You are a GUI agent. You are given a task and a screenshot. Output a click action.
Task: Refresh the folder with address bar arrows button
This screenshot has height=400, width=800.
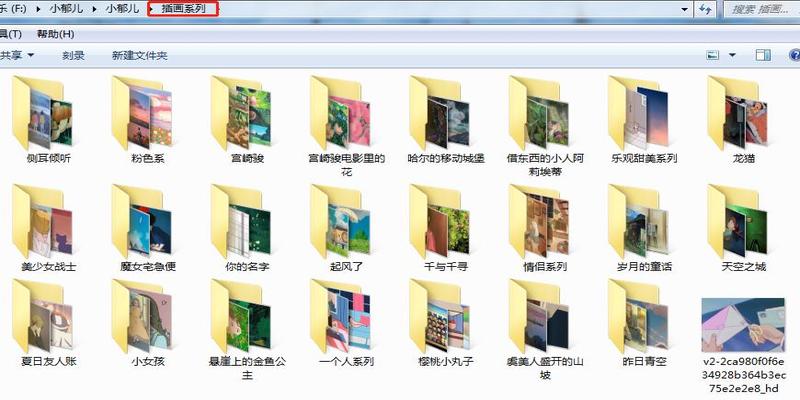pos(705,9)
